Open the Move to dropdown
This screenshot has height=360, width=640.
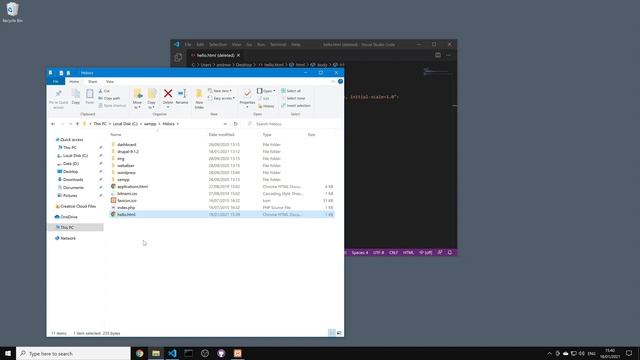(x=138, y=105)
